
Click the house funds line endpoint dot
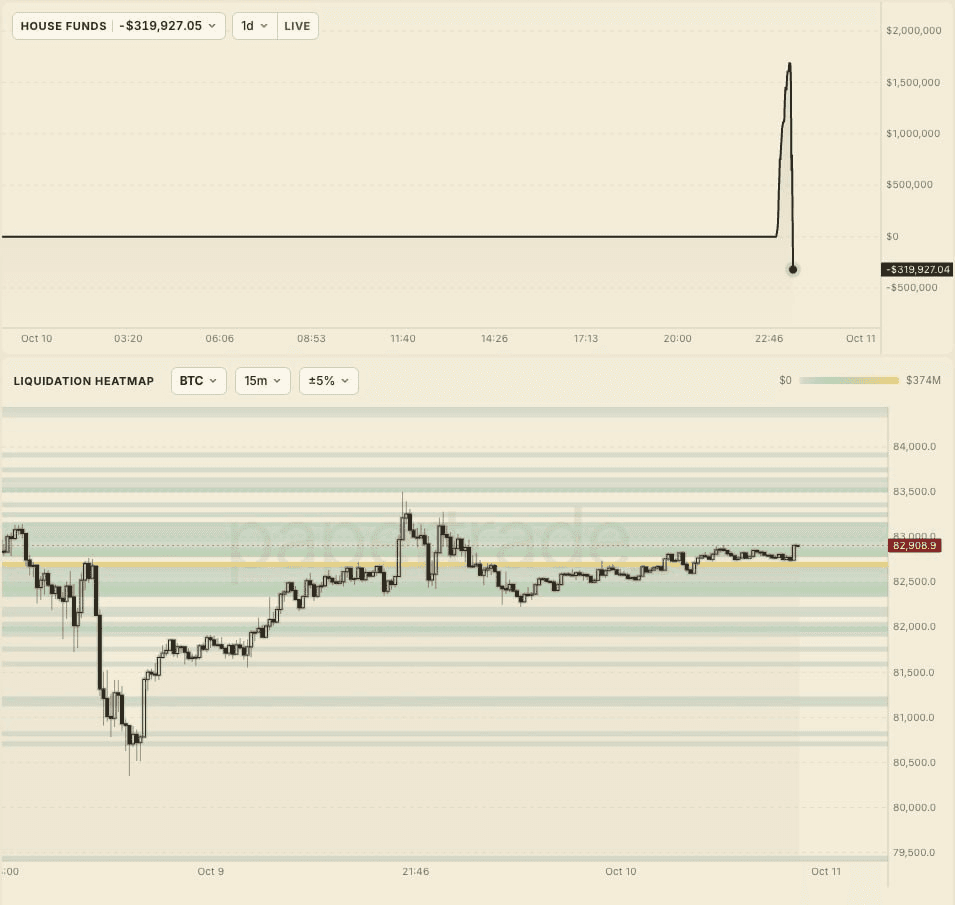[793, 269]
